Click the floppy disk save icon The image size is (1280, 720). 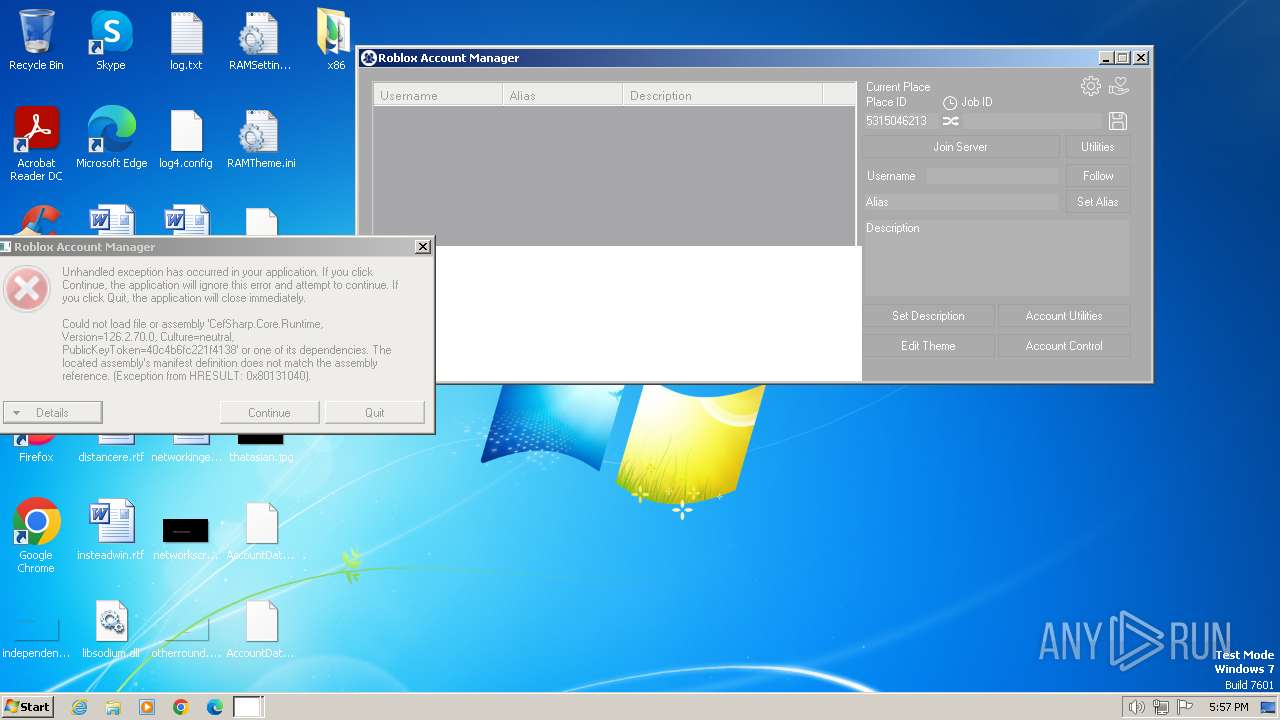pyautogui.click(x=1118, y=121)
